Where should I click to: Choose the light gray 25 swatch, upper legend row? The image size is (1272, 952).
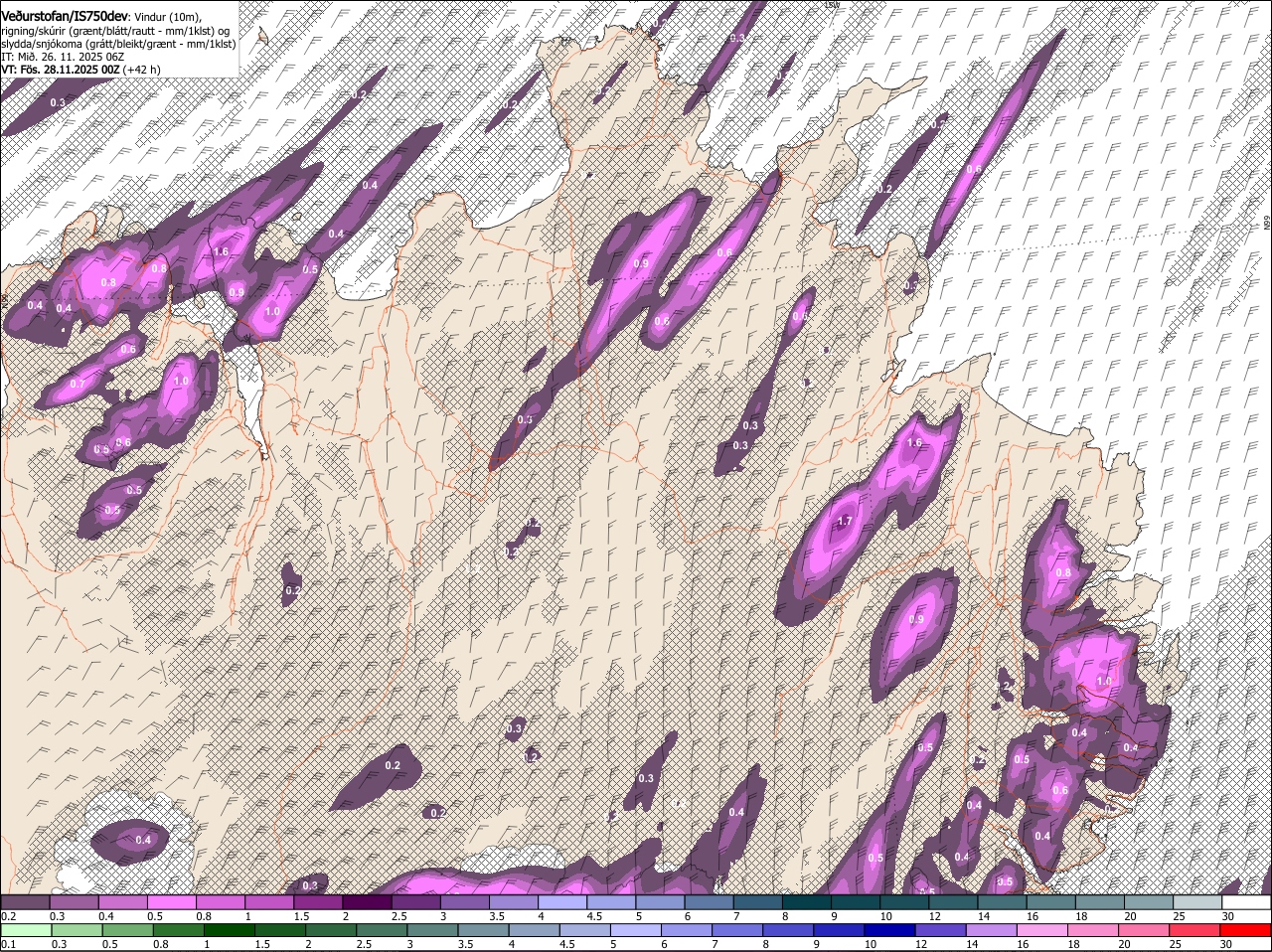click(1197, 902)
